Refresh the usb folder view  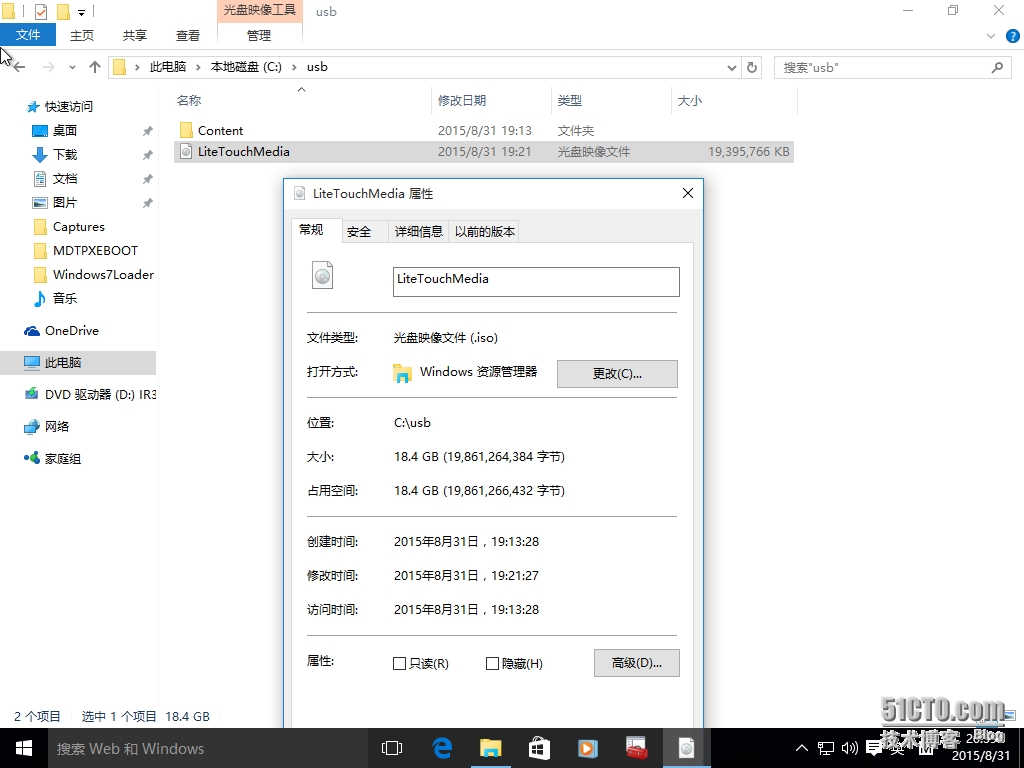pyautogui.click(x=752, y=67)
